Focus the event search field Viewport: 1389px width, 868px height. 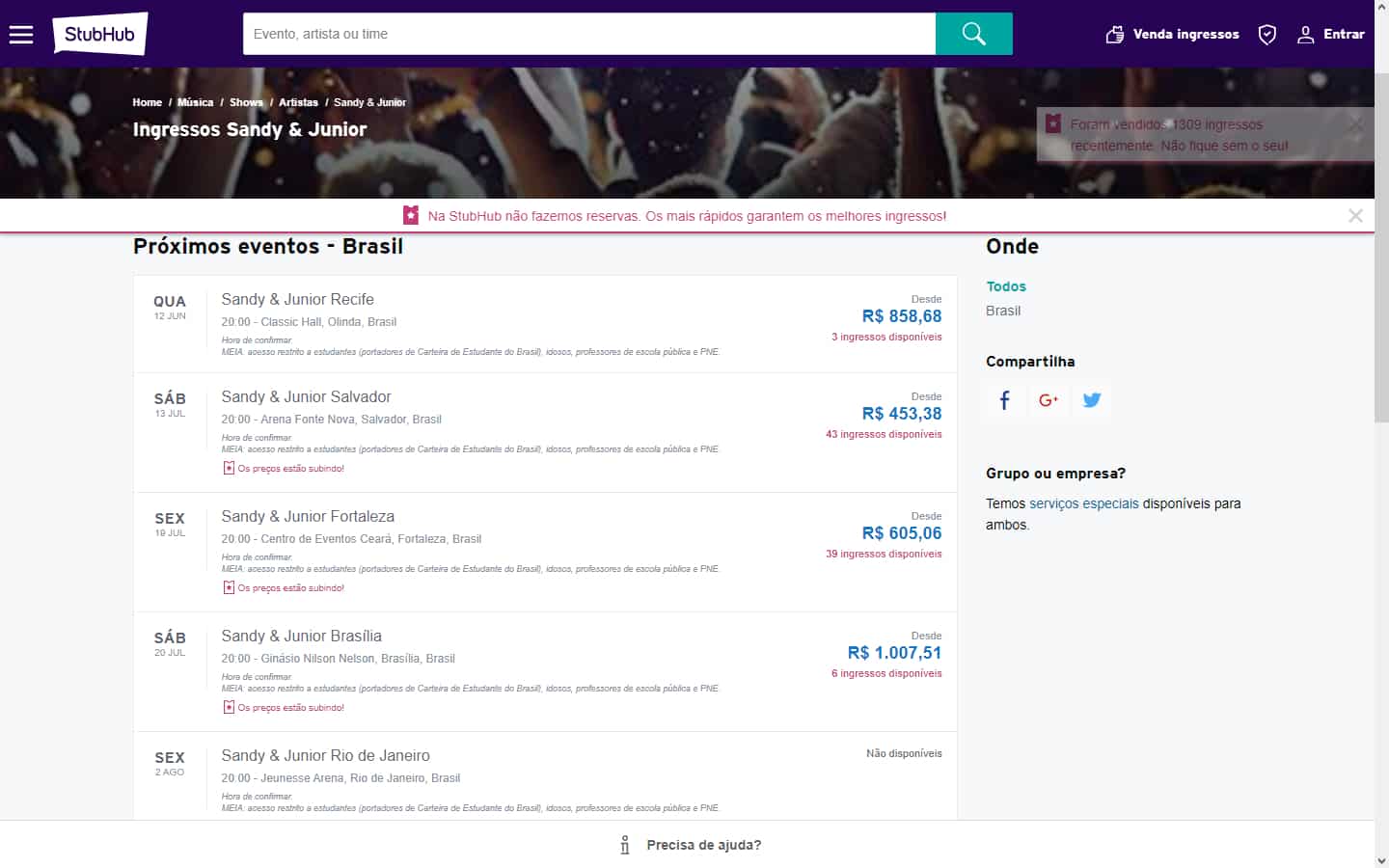point(589,34)
